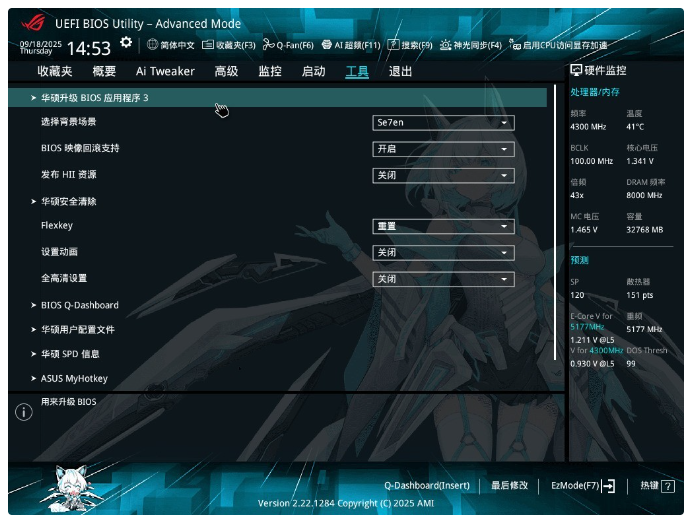Click the 4300 MHz frequency value
The image size is (693, 523).
tap(588, 127)
